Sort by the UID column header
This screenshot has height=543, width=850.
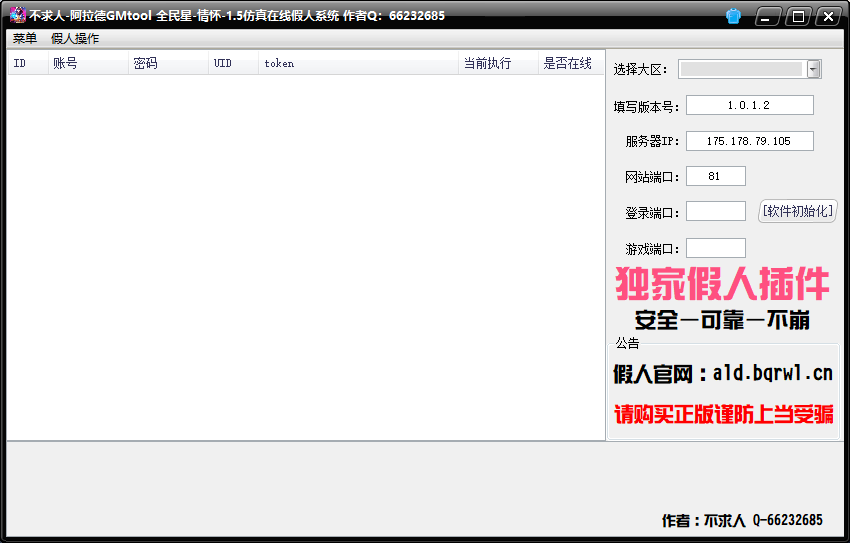coord(234,63)
